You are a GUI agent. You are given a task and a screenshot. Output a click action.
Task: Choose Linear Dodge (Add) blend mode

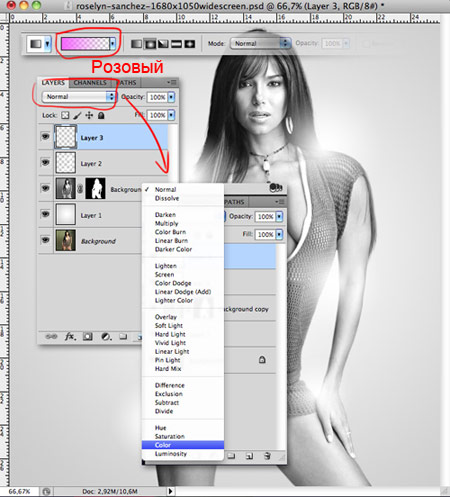pos(183,292)
